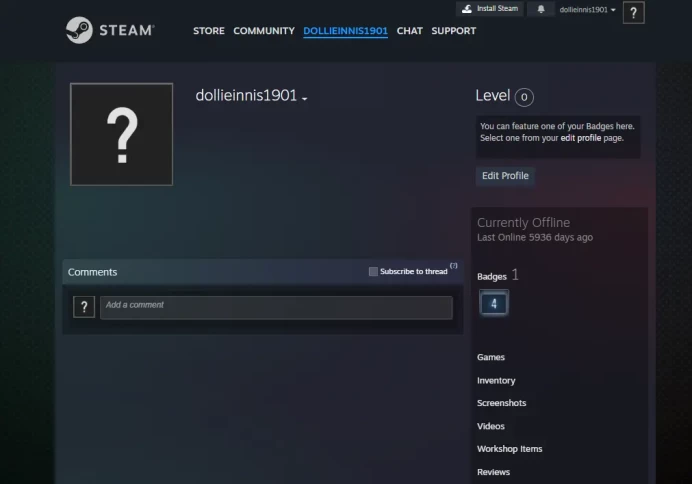Image resolution: width=692 pixels, height=484 pixels.
Task: Open the Inventory link
Action: pyautogui.click(x=496, y=380)
